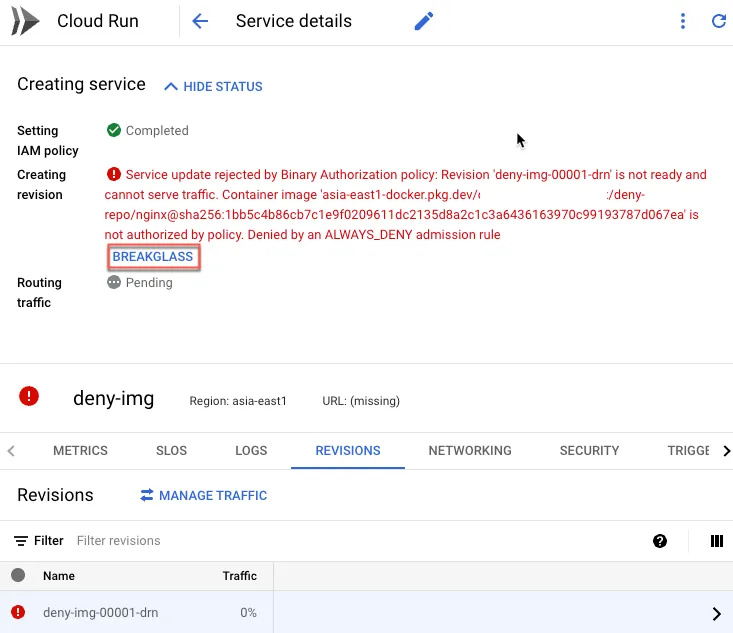Sort revisions by the Name column
Image resolution: width=733 pixels, height=633 pixels.
pyautogui.click(x=59, y=576)
